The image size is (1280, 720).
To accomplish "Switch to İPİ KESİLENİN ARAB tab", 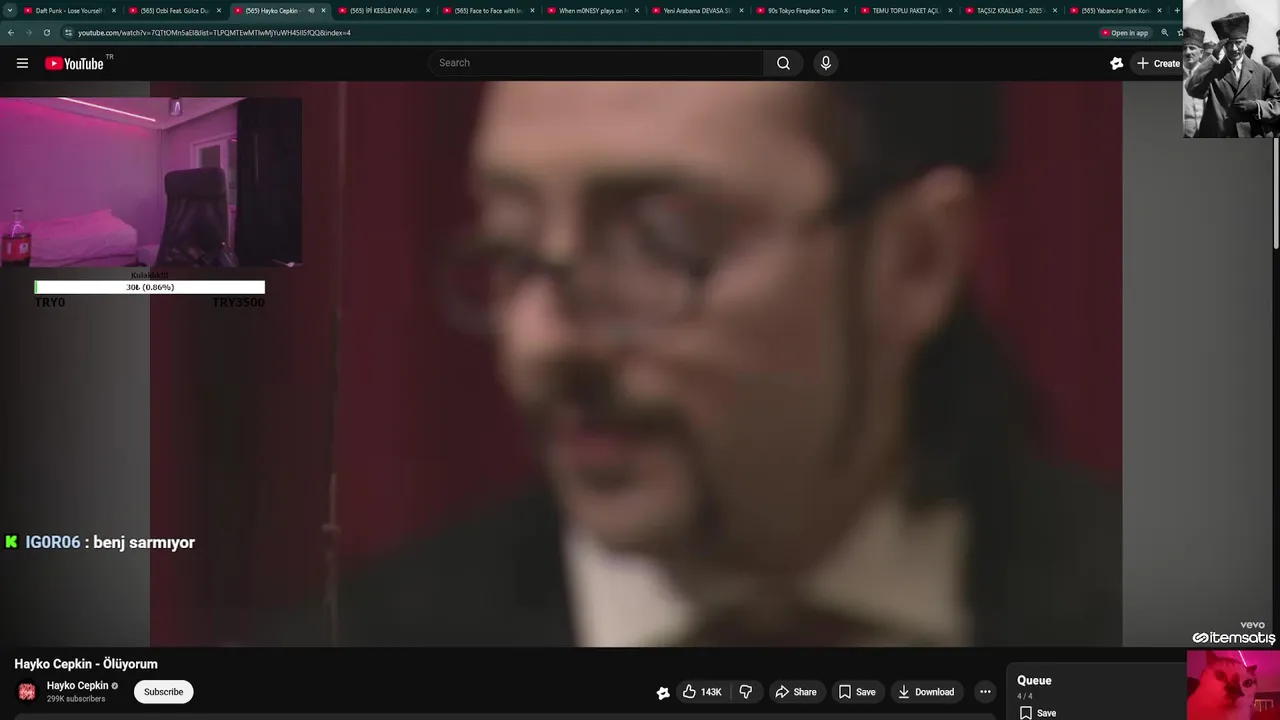I will [x=382, y=11].
